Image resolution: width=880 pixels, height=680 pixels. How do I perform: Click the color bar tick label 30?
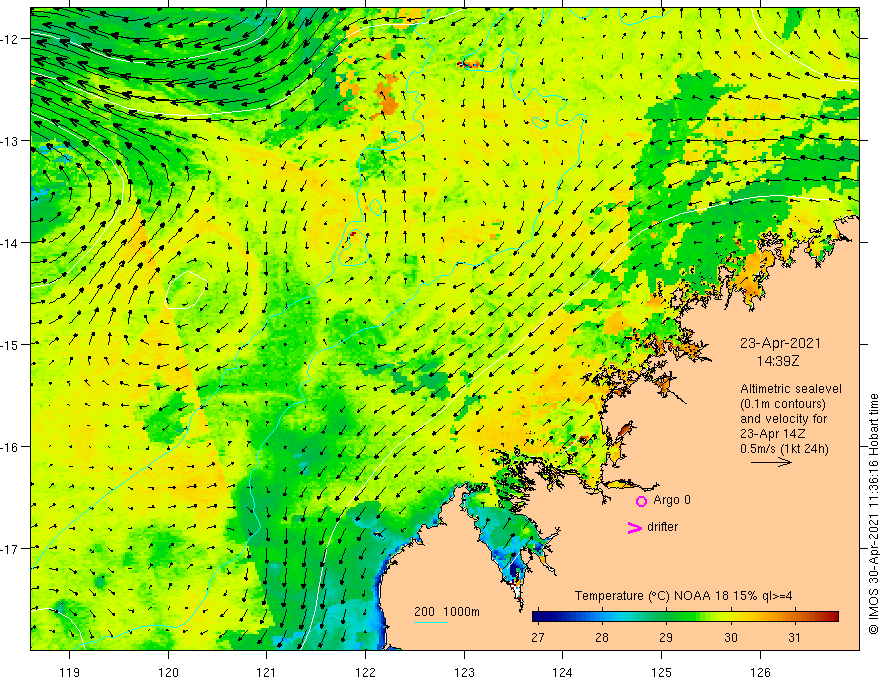730,637
